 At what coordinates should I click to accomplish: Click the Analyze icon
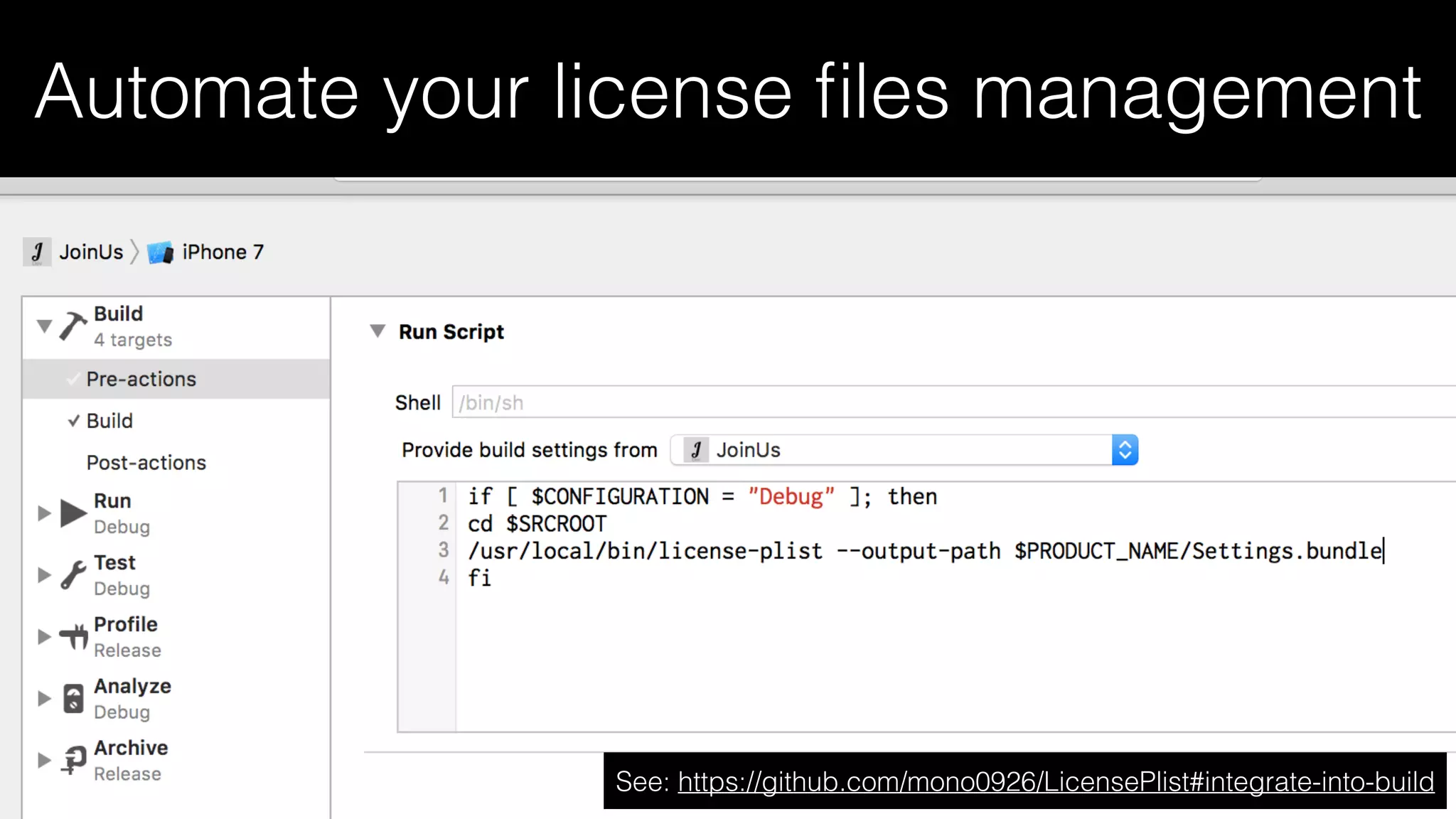[73, 698]
